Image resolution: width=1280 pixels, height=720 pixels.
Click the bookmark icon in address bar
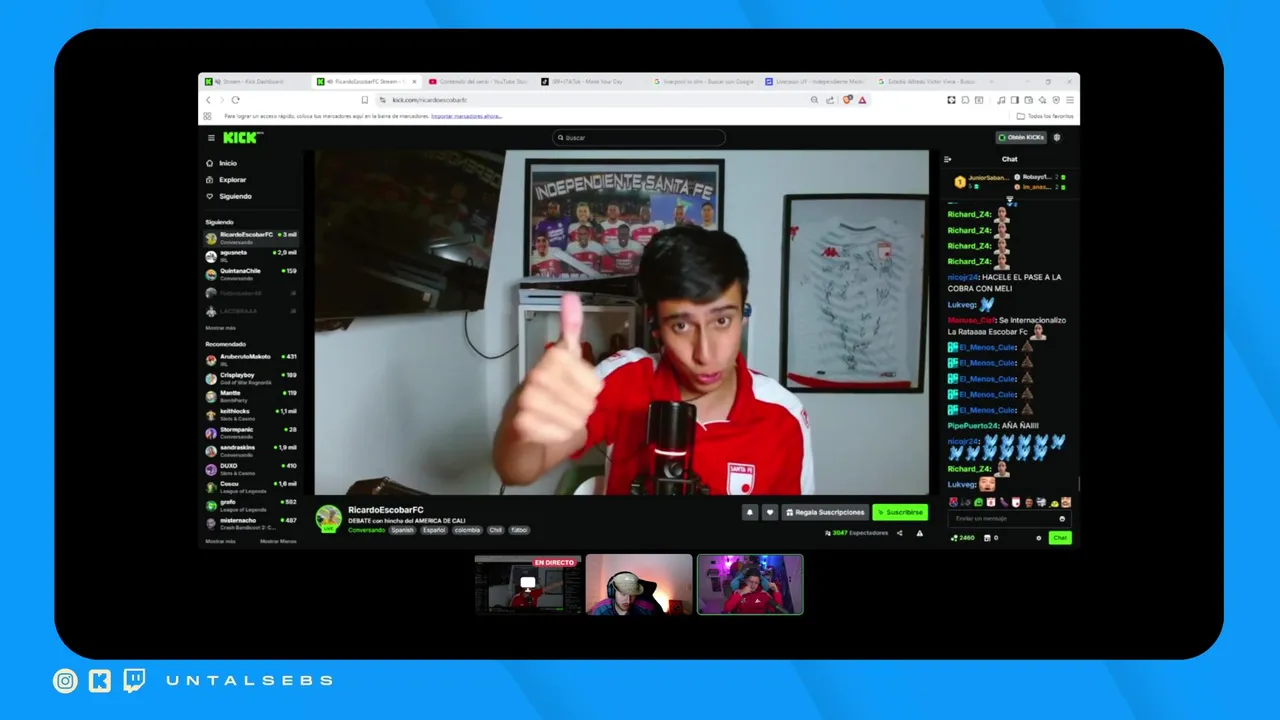tap(365, 100)
